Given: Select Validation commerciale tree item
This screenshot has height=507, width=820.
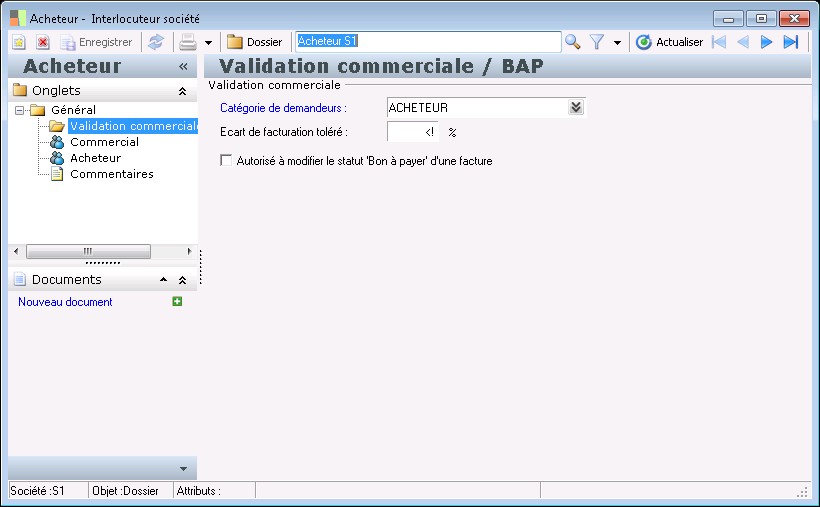Looking at the screenshot, I should point(133,126).
